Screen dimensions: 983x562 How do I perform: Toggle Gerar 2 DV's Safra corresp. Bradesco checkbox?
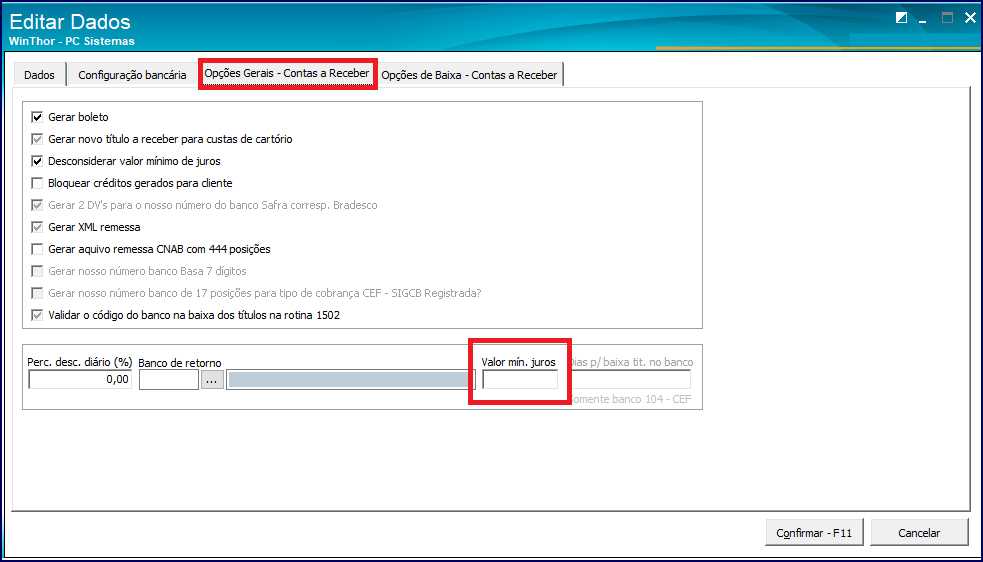click(37, 205)
